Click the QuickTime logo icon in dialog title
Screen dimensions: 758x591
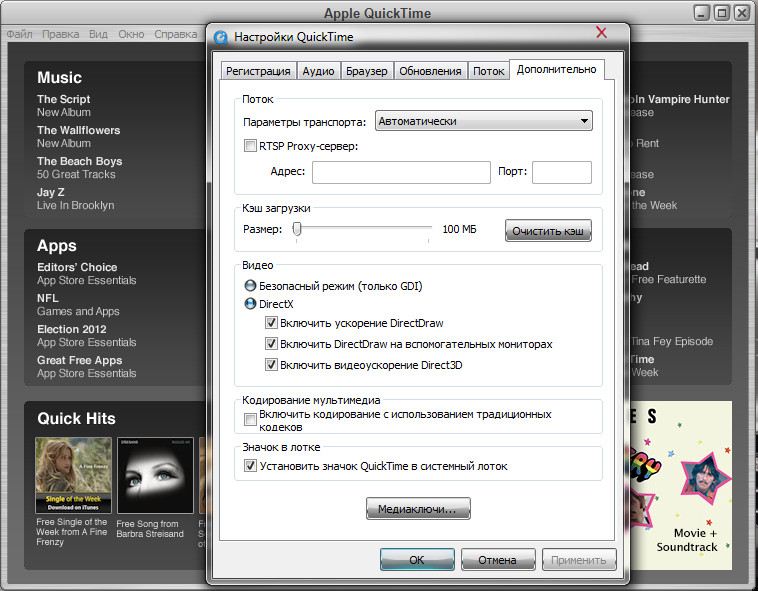pyautogui.click(x=222, y=37)
